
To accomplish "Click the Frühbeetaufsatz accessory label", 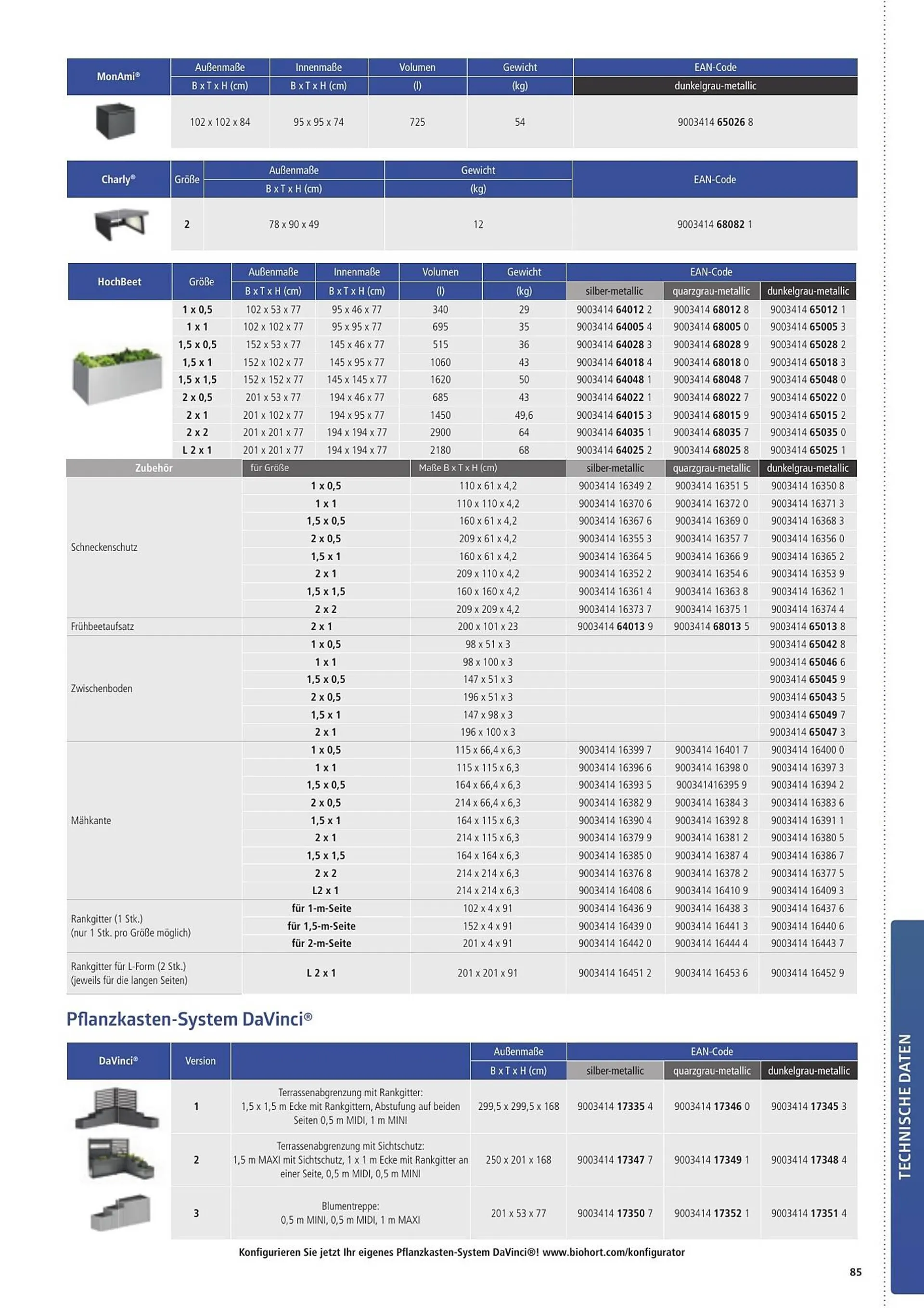I will [x=103, y=626].
